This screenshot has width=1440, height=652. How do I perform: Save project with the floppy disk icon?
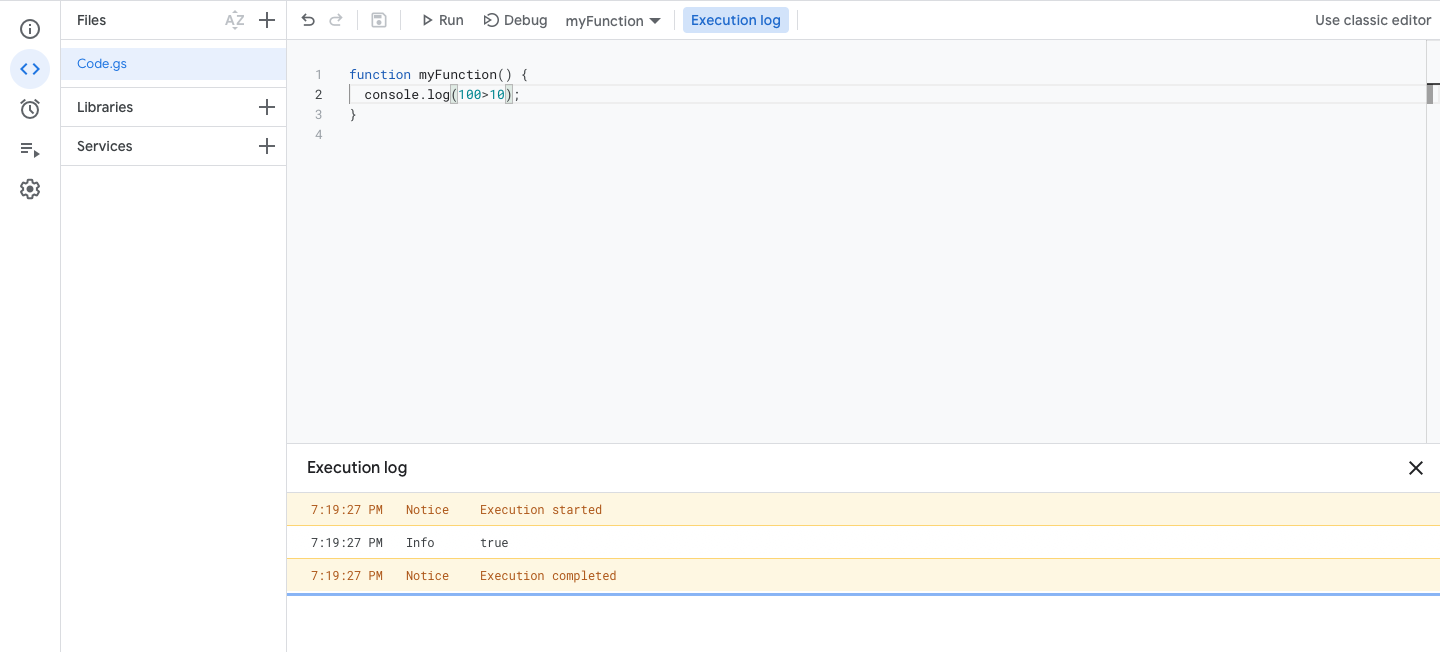pos(379,20)
